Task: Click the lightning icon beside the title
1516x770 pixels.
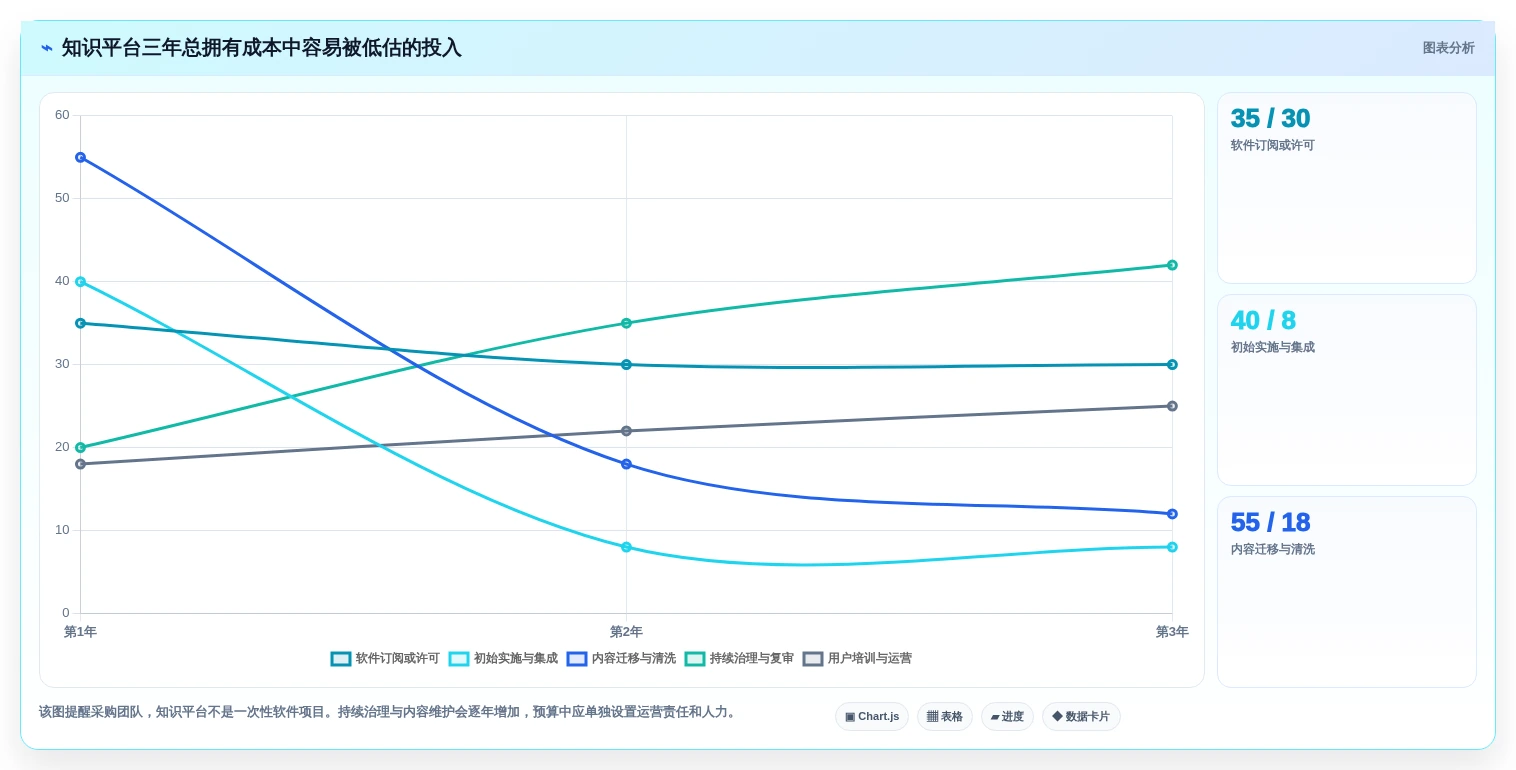Action: (x=47, y=48)
